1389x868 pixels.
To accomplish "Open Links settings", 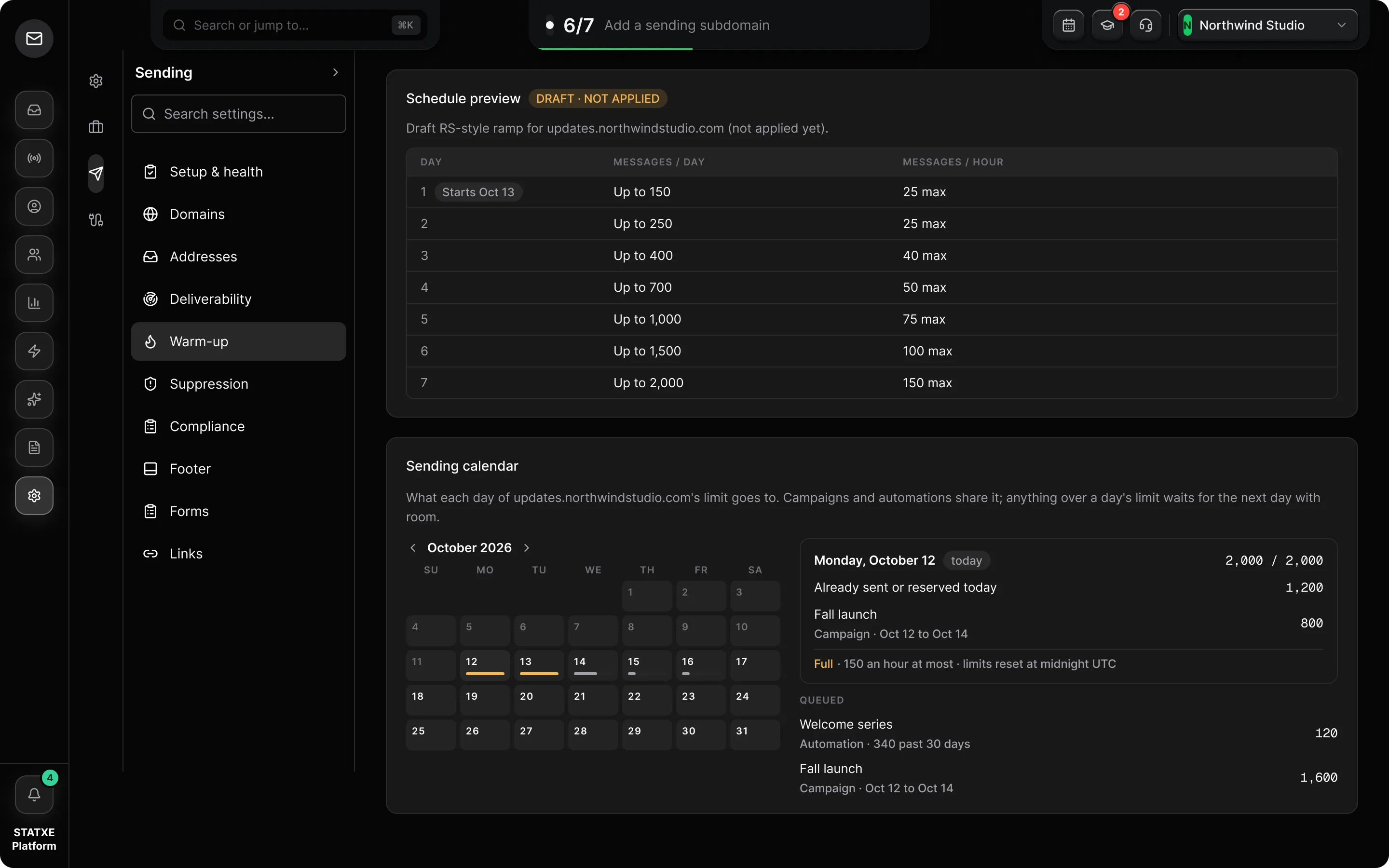I will [238, 554].
